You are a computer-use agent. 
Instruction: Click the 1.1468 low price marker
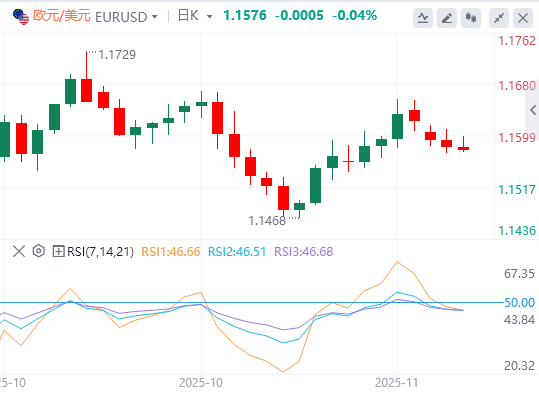click(267, 221)
